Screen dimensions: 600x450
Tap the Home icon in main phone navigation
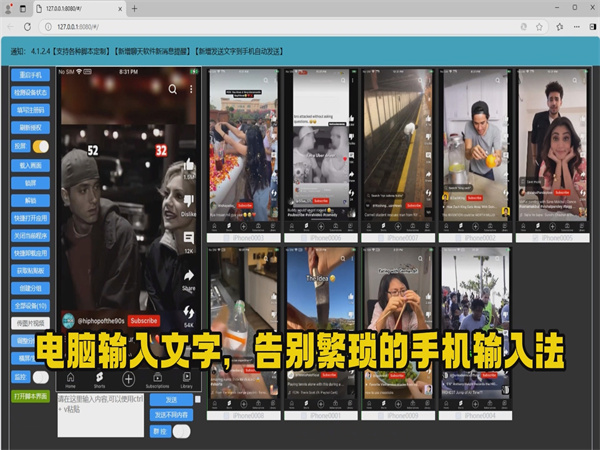point(70,379)
